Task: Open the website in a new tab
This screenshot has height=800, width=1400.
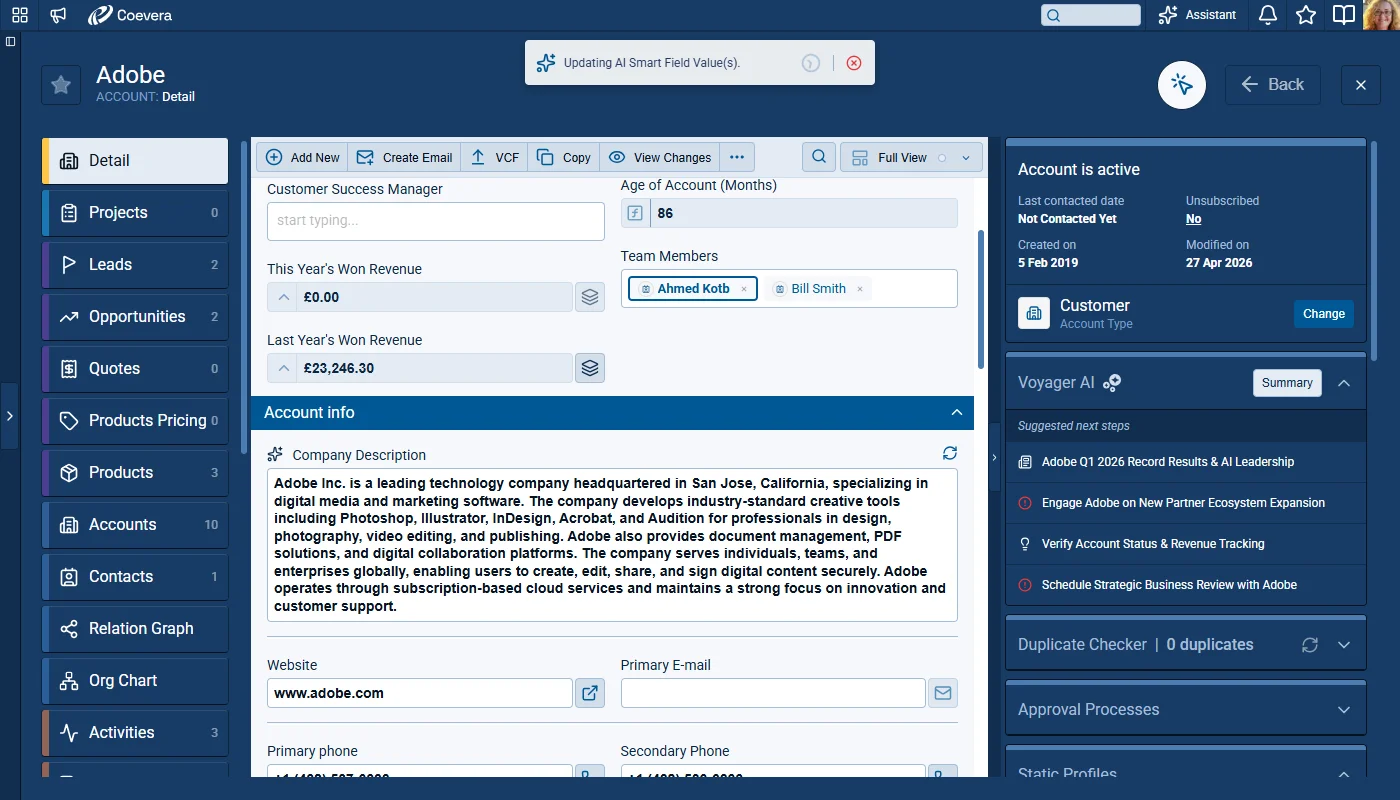Action: [590, 693]
